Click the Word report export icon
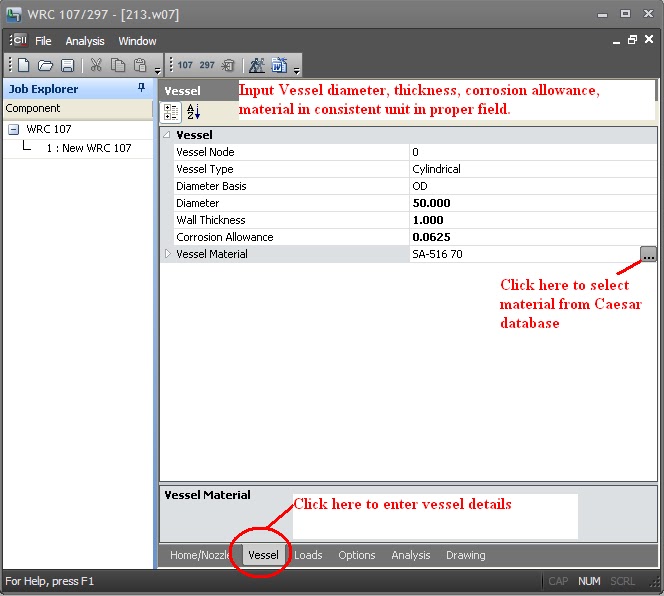Image resolution: width=664 pixels, height=596 pixels. click(279, 65)
